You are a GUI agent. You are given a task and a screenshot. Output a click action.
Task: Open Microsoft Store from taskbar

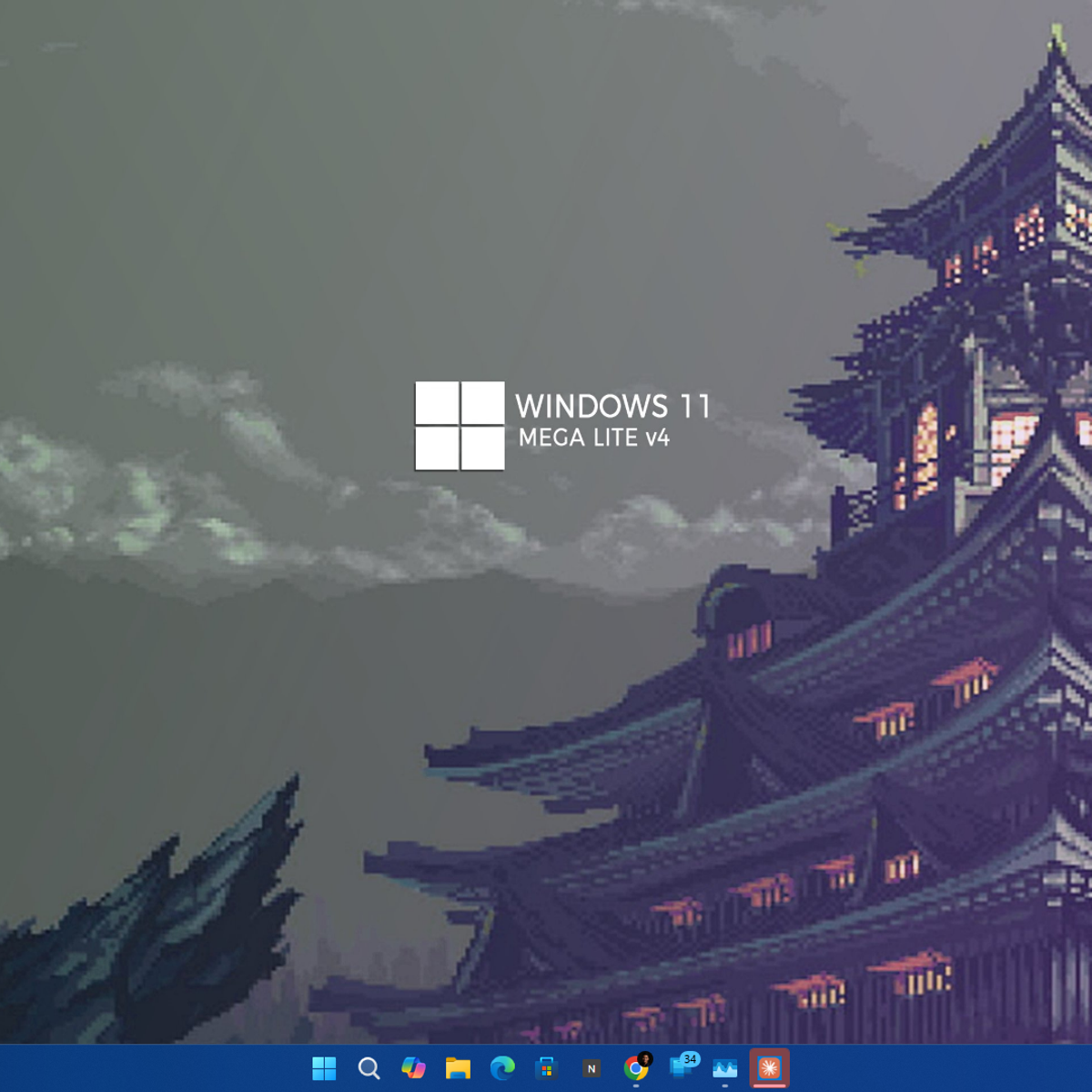(x=546, y=1068)
